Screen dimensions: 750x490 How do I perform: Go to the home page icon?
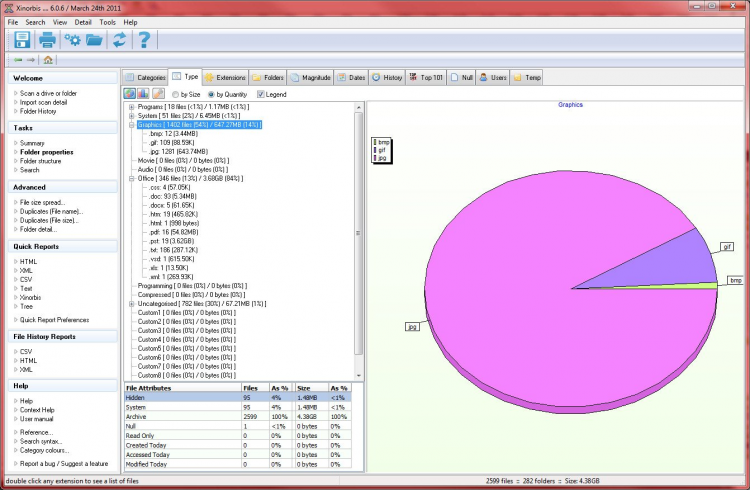(x=48, y=60)
